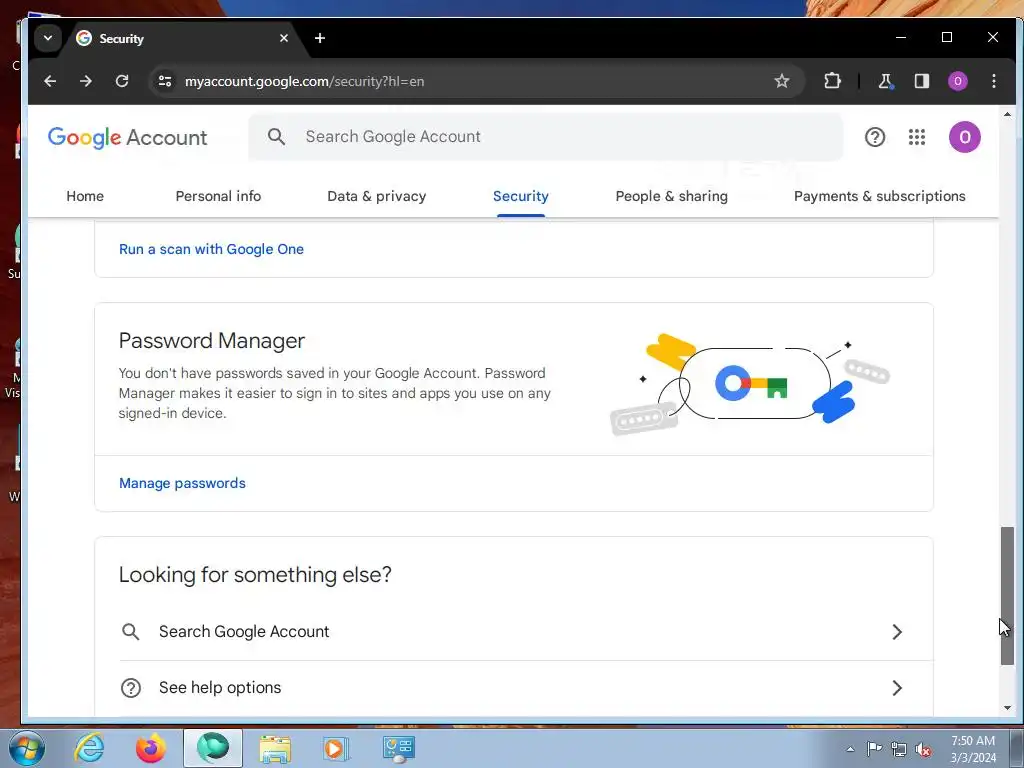Open the network tray icon
1024x768 pixels.
point(899,749)
